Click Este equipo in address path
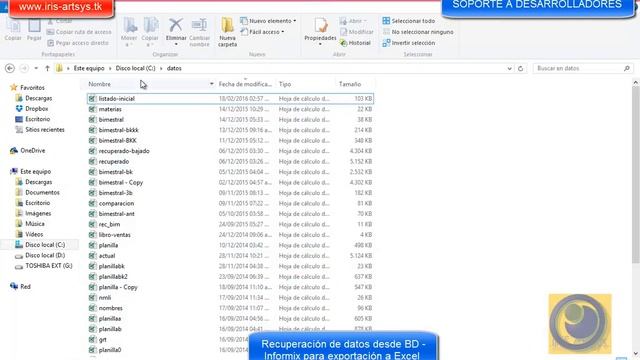640x360 pixels. coord(89,69)
